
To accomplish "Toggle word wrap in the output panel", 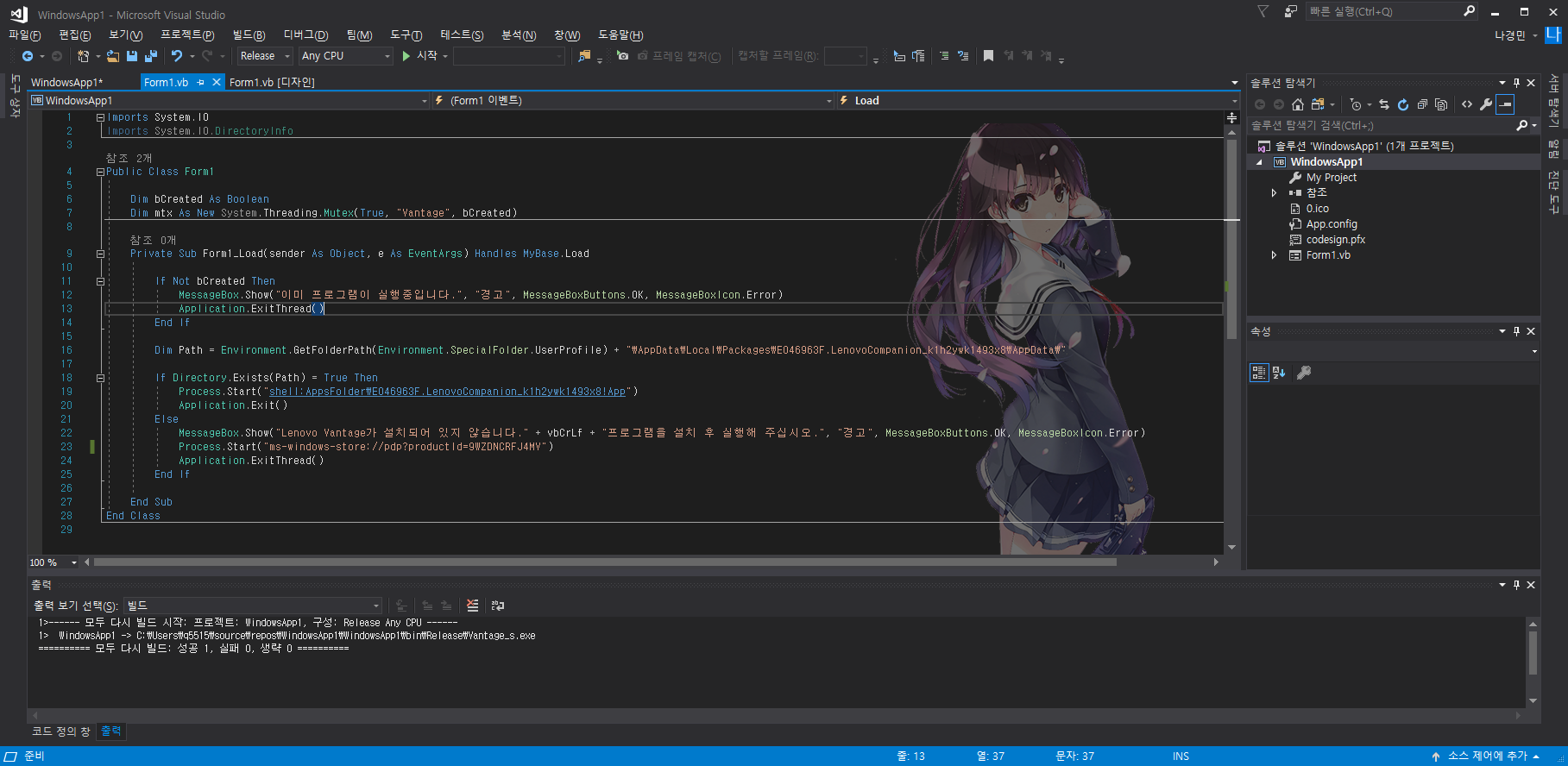I will point(498,606).
